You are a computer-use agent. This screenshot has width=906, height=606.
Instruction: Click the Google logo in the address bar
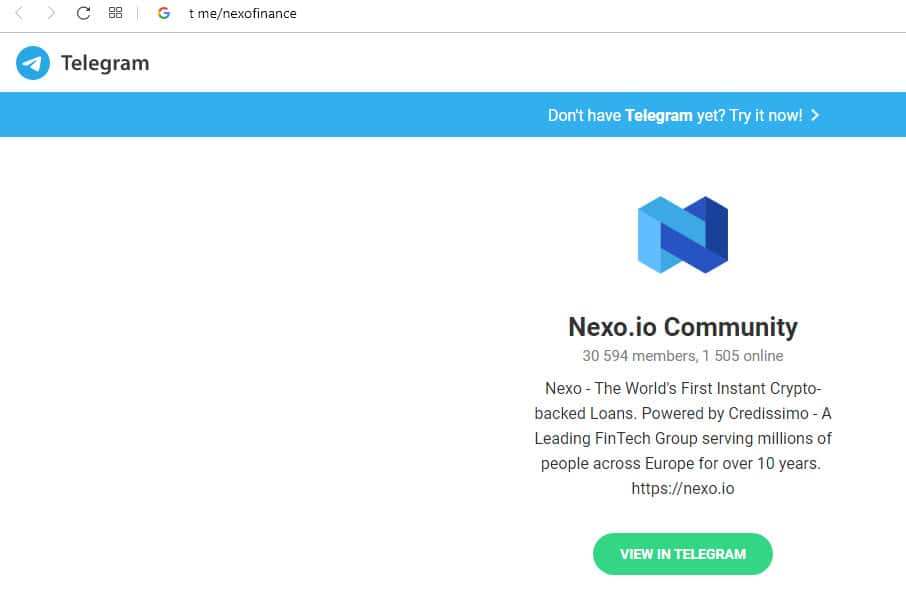pyautogui.click(x=164, y=13)
